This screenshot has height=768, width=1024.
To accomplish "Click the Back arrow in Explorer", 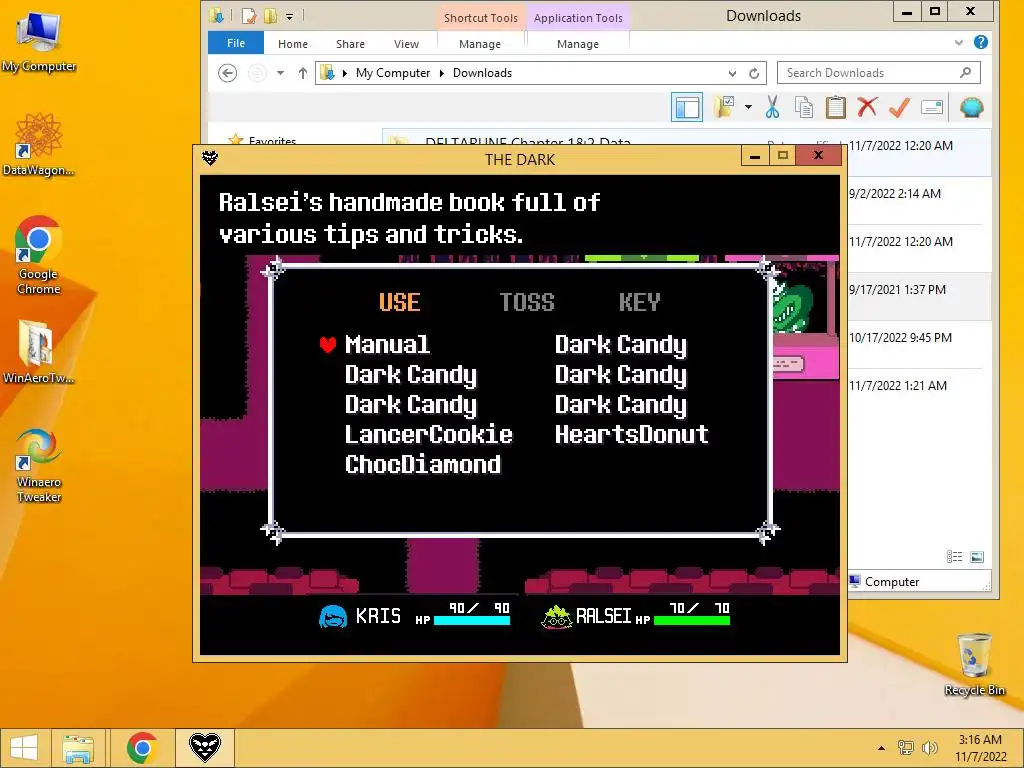I will (x=227, y=72).
